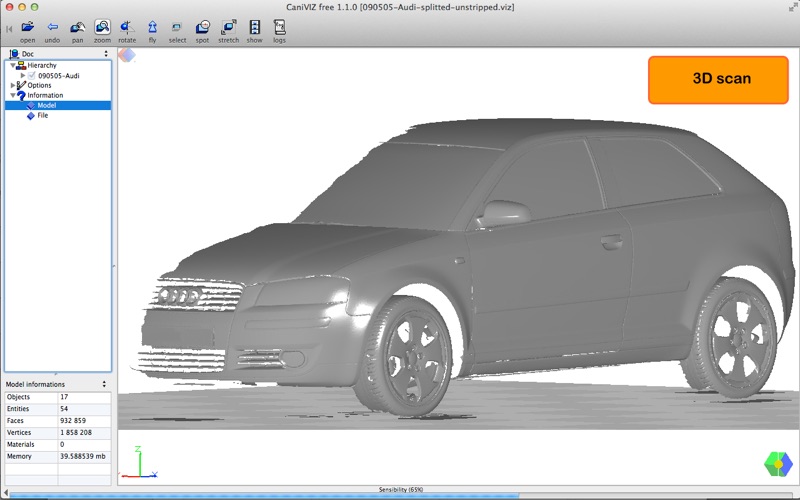Click the Information question mark icon
Screen dimensions: 800x500
point(21,95)
